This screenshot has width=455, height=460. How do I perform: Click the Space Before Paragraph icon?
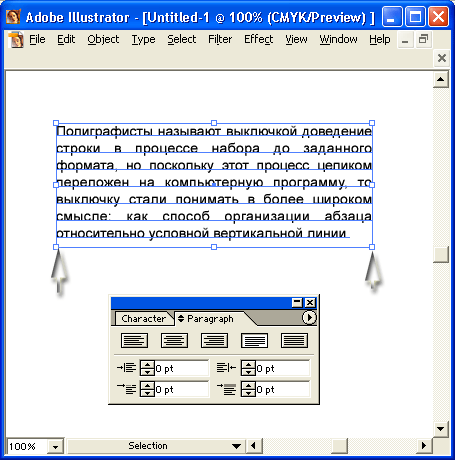pos(226,389)
